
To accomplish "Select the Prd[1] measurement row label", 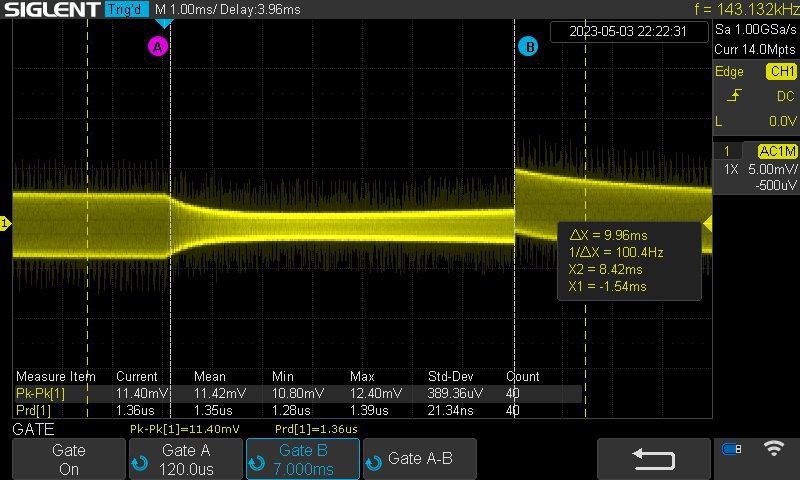I will (33, 410).
